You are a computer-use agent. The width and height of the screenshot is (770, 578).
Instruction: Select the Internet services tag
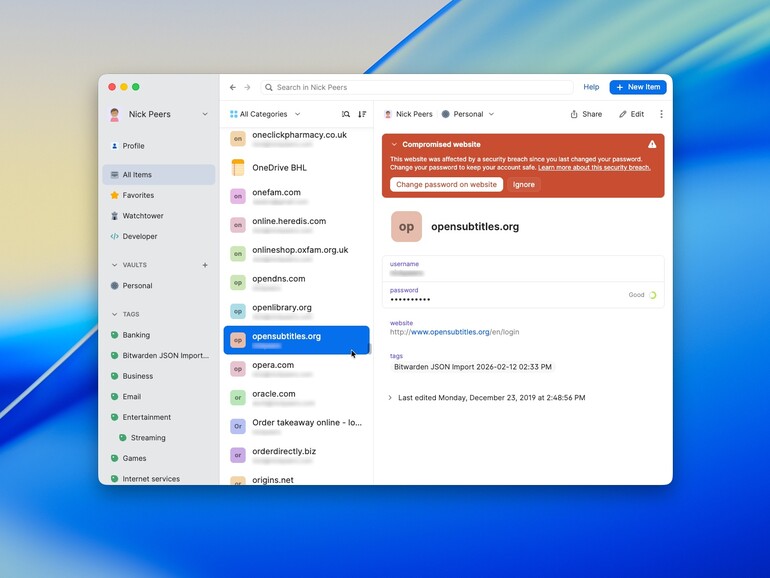[159, 479]
